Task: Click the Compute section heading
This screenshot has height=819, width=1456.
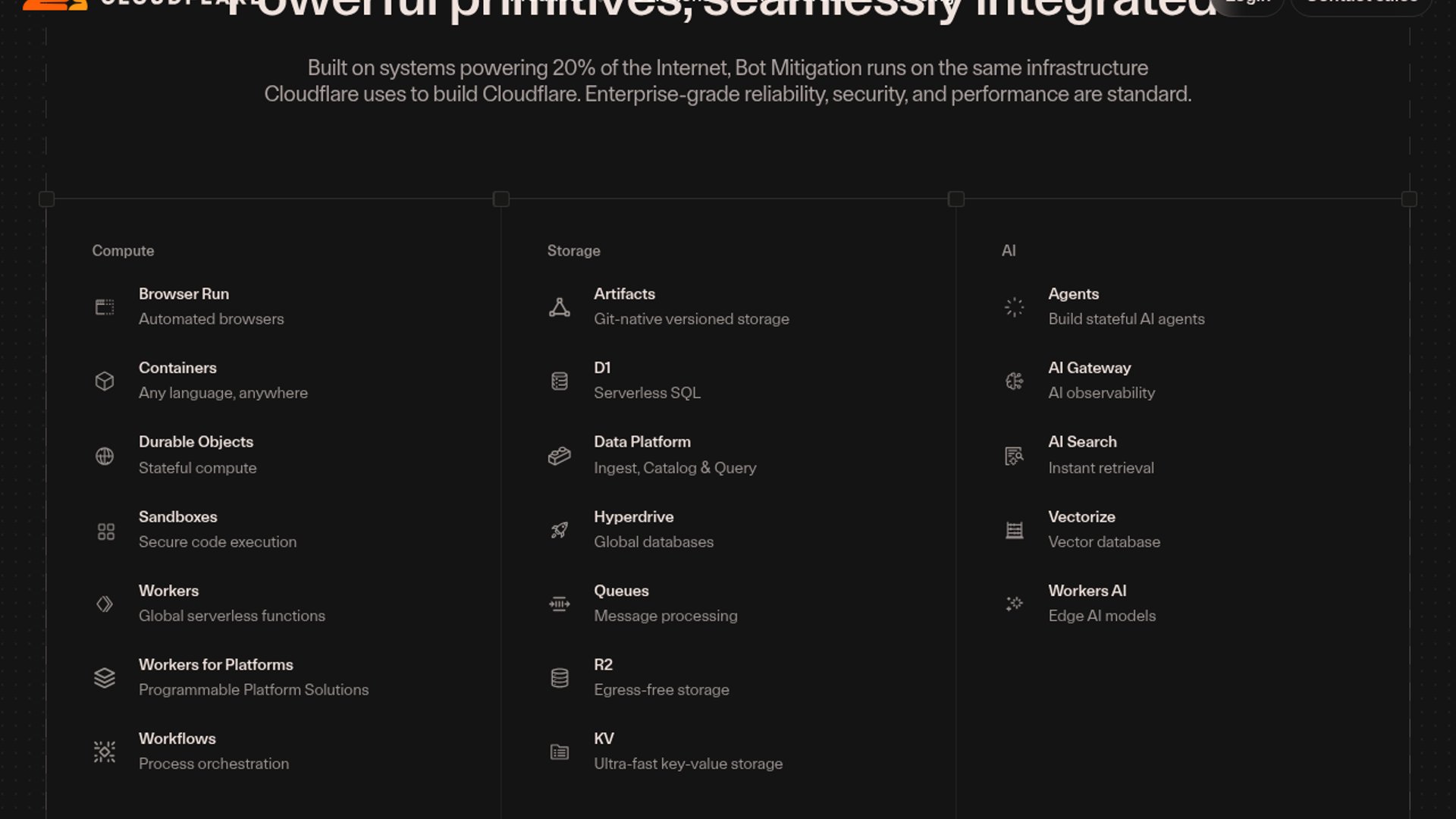Action: [x=123, y=251]
